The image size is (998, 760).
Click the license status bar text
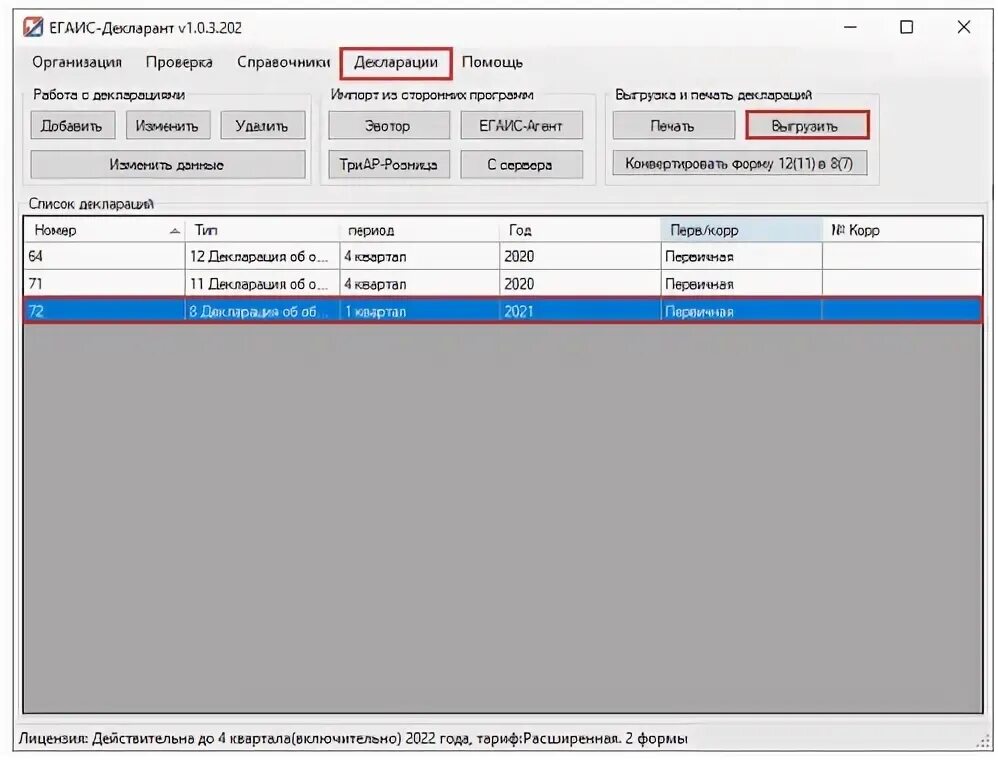pos(353,738)
